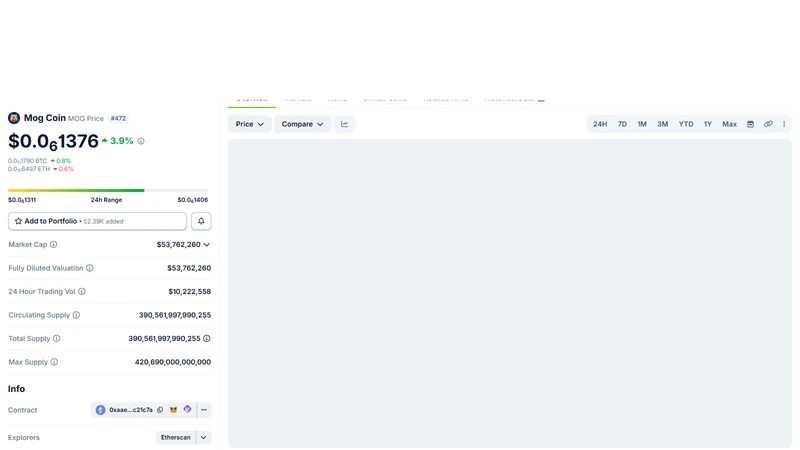Click the three-dot more button in the Contract row
Screen dimensions: 800x450
204,410
